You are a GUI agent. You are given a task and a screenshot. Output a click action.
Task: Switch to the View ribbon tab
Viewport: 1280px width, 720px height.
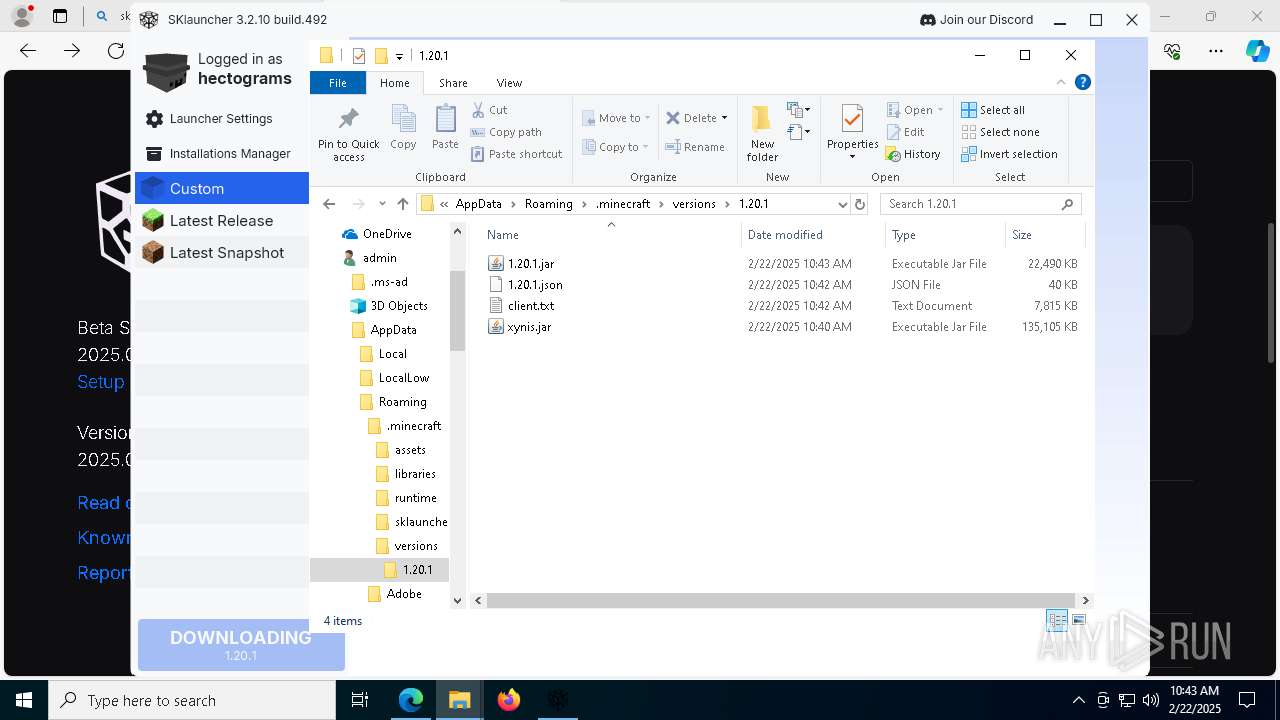click(x=509, y=83)
